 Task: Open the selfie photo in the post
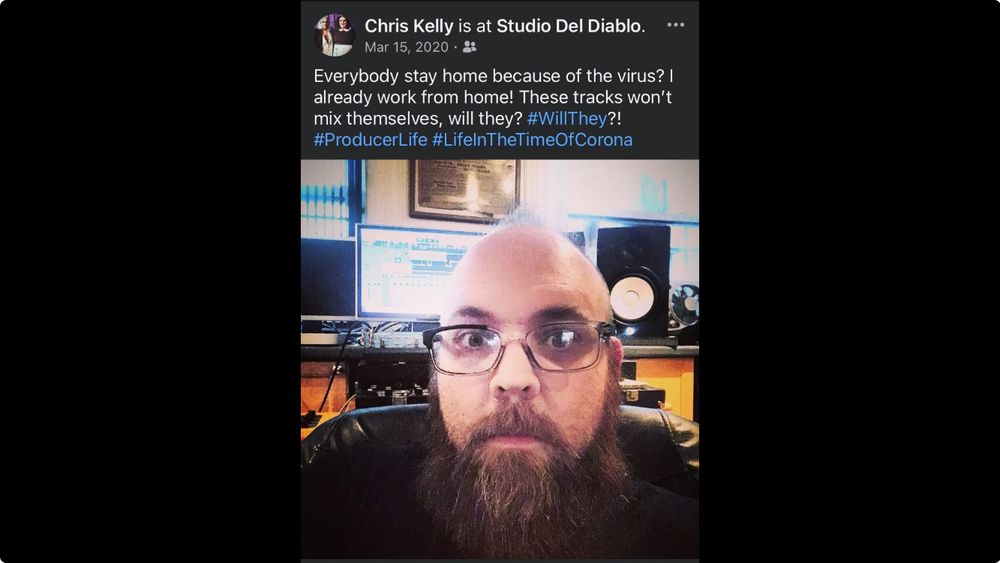pyautogui.click(x=500, y=359)
